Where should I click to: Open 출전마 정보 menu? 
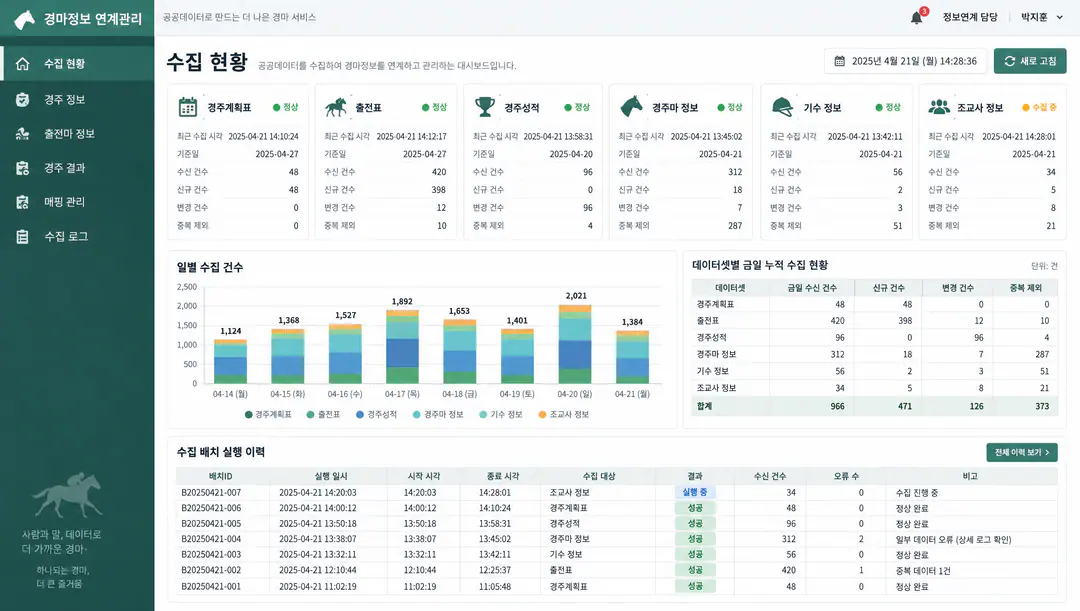click(x=70, y=134)
